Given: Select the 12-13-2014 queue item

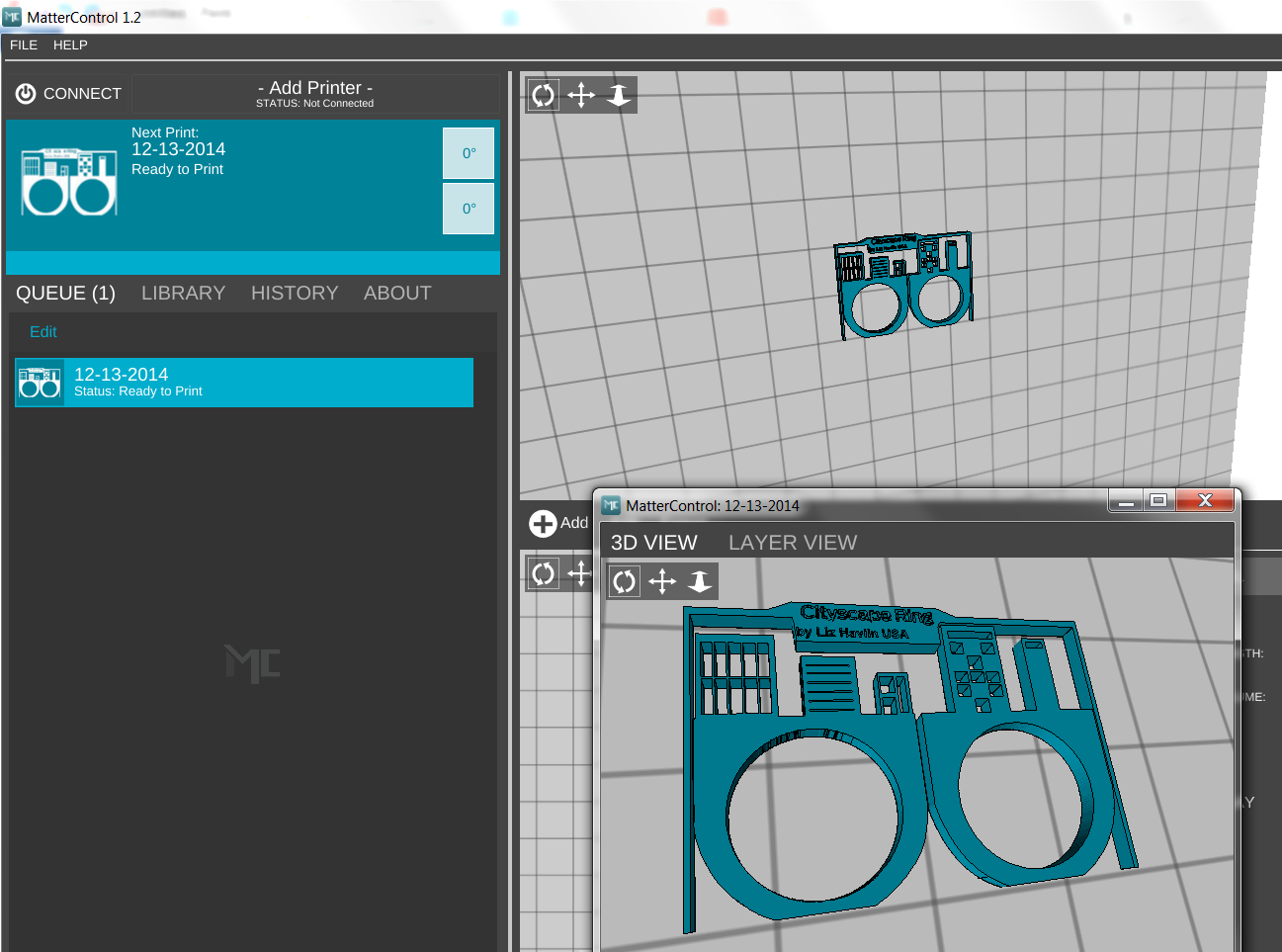Looking at the screenshot, I should tap(244, 383).
